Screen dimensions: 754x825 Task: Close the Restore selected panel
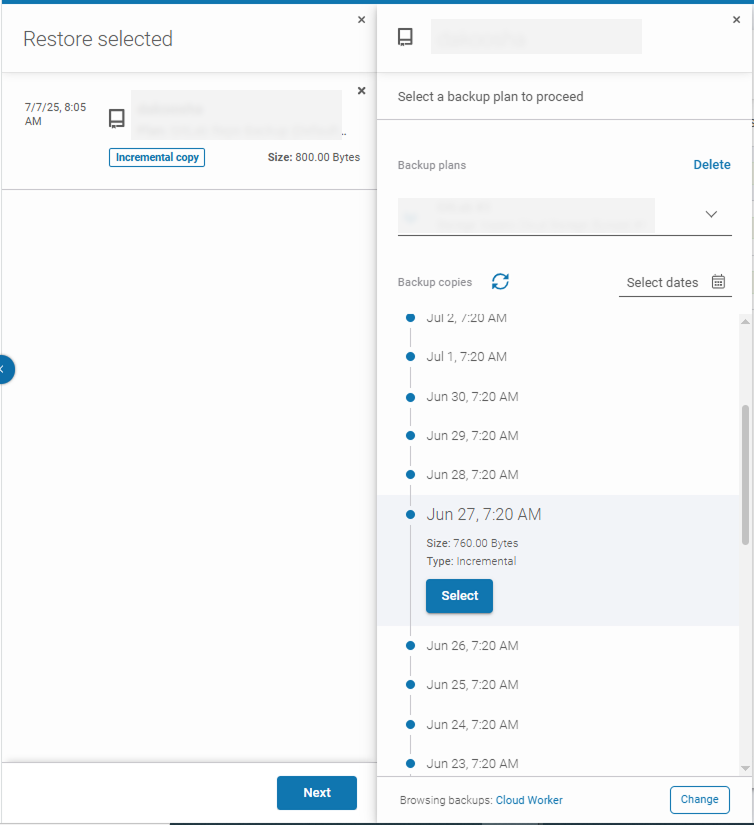coord(361,19)
